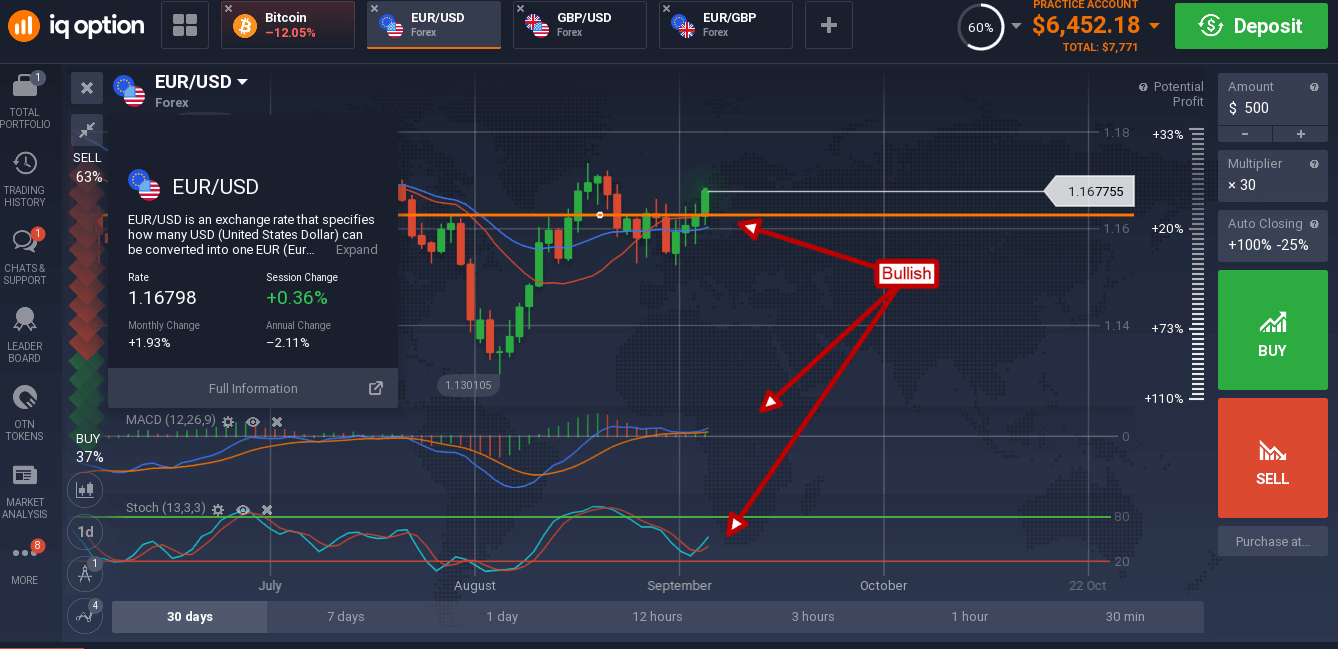Open the More menu in the sidebar
1338x649 pixels.
[x=25, y=561]
